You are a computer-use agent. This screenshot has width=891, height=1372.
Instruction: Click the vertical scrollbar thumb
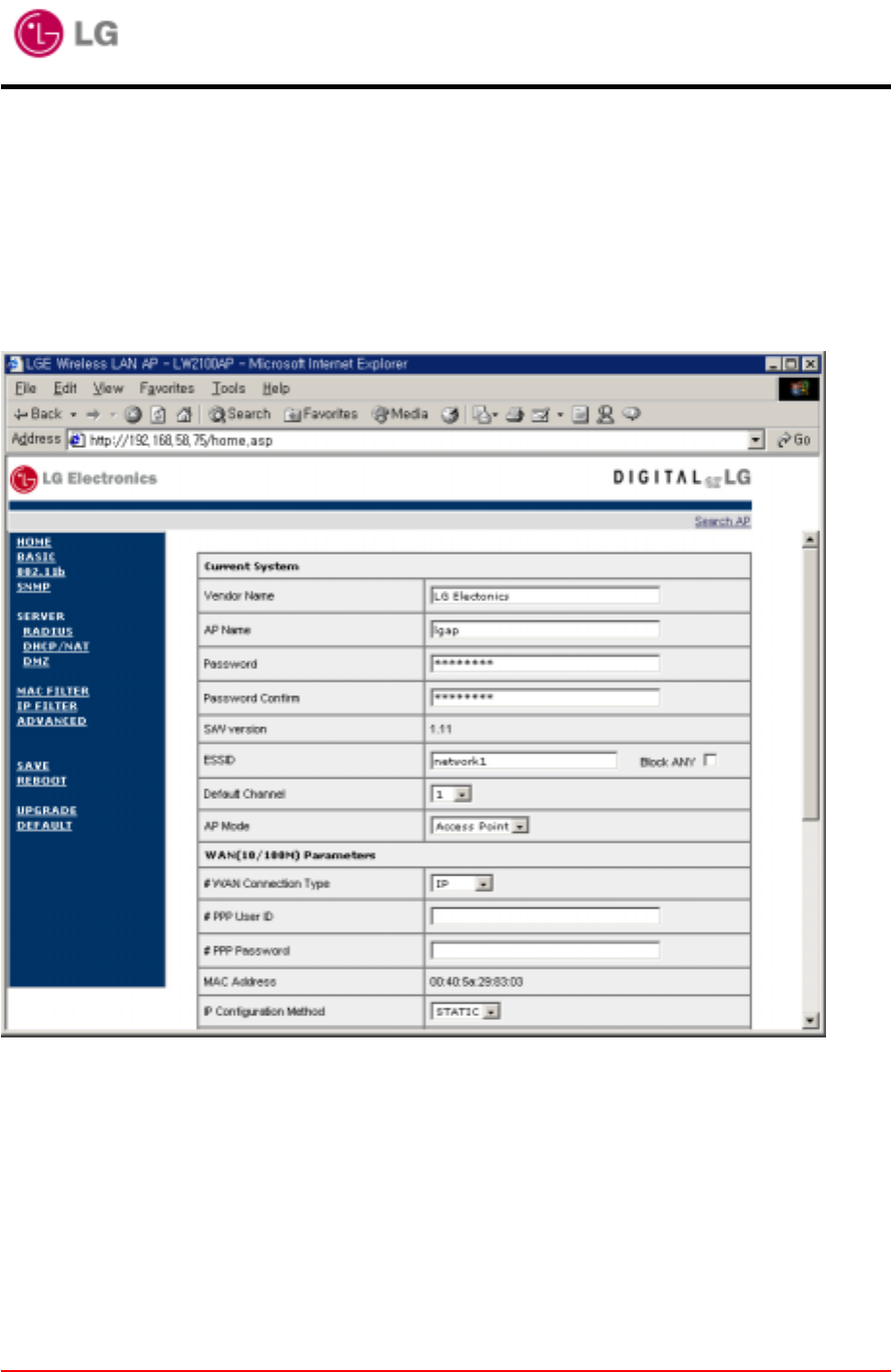click(x=811, y=686)
